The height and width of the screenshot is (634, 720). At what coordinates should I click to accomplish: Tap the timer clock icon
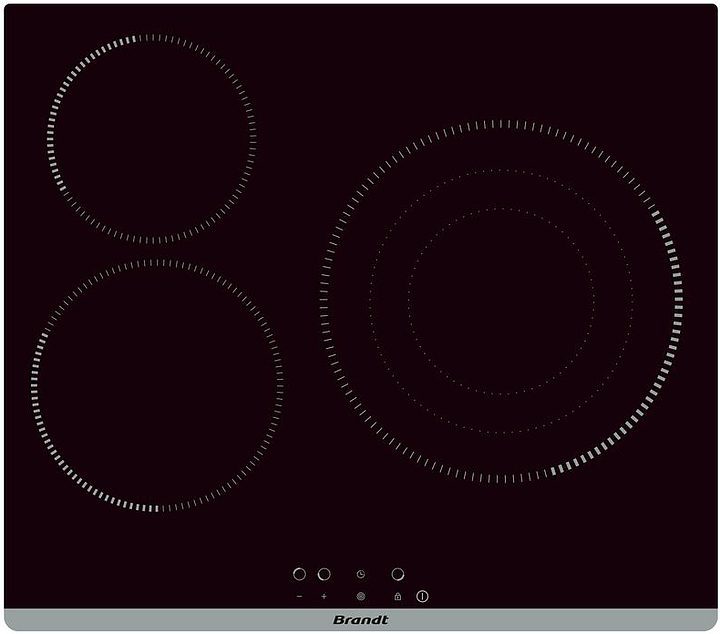pyautogui.click(x=360, y=575)
